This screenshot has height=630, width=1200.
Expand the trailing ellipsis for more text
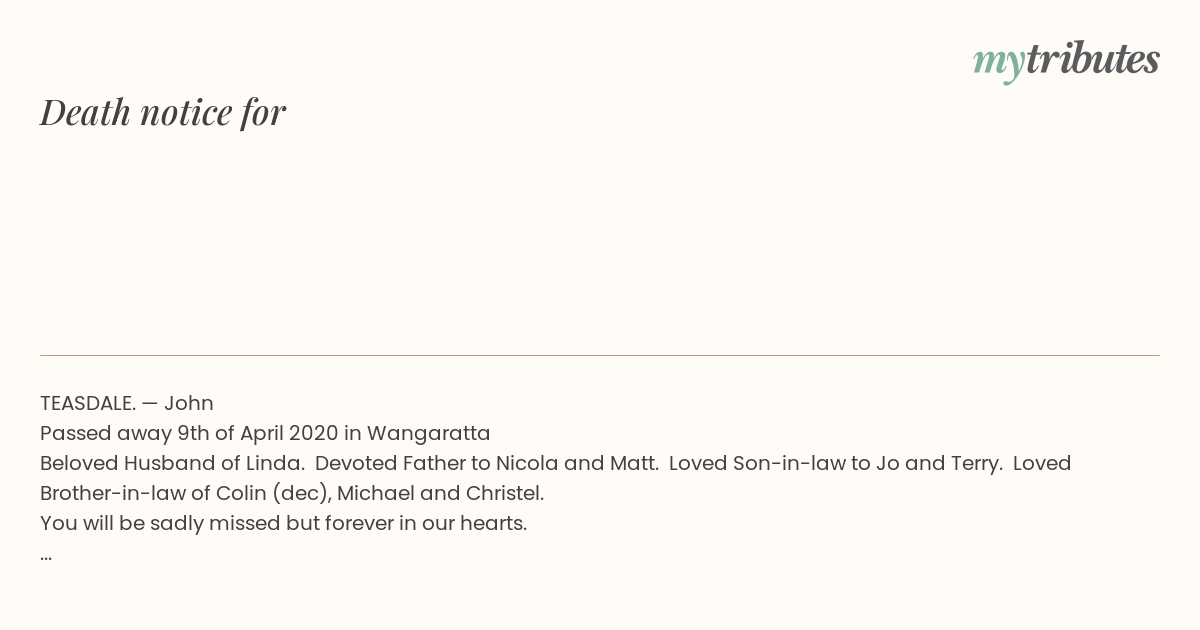pos(46,555)
